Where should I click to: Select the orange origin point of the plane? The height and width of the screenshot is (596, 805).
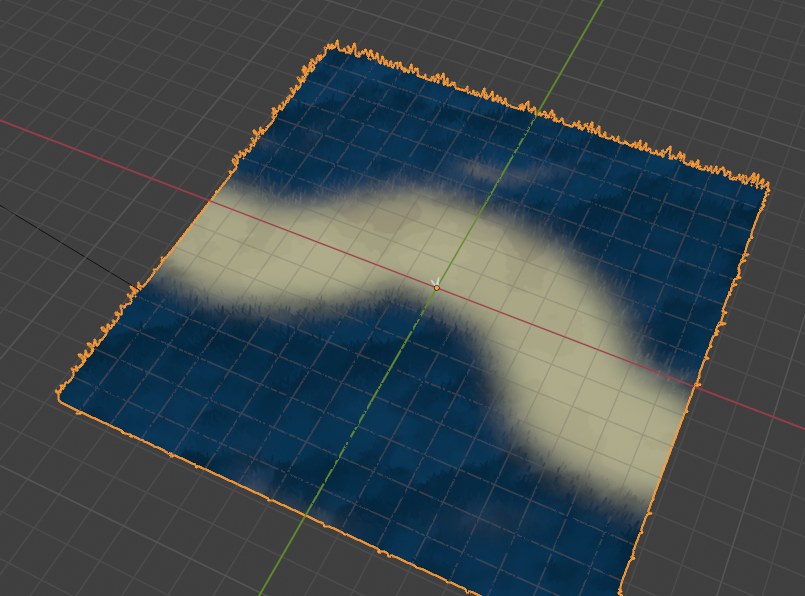click(x=437, y=289)
